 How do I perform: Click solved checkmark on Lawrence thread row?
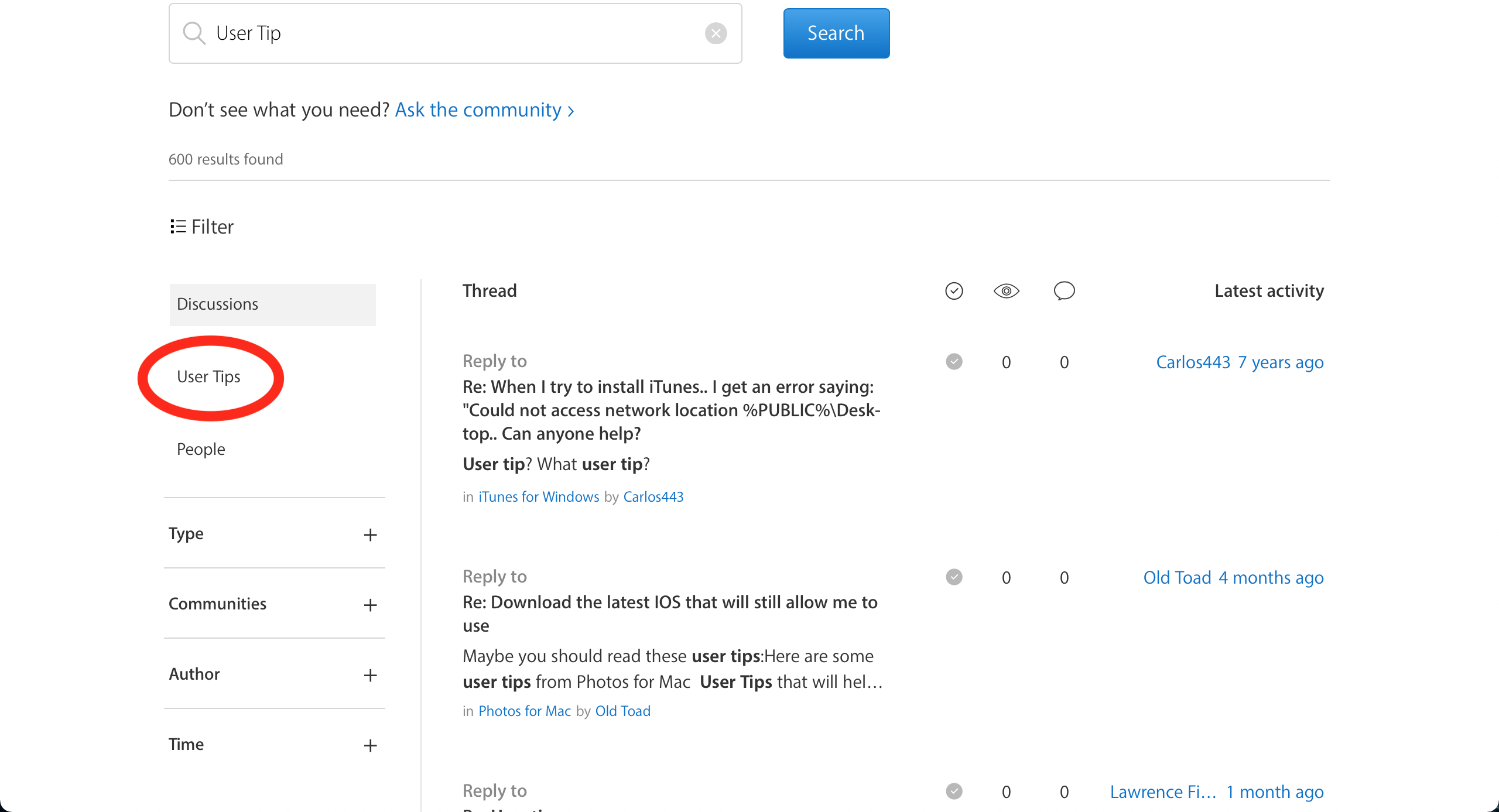coord(954,792)
